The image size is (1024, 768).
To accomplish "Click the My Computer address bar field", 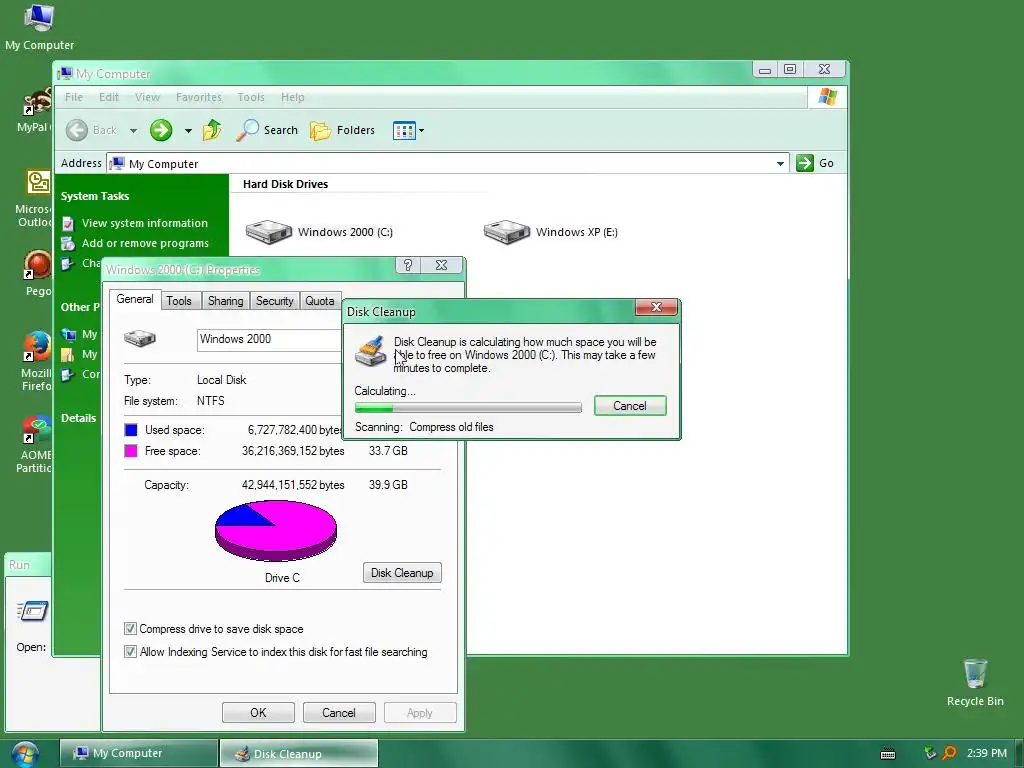I will 447,163.
